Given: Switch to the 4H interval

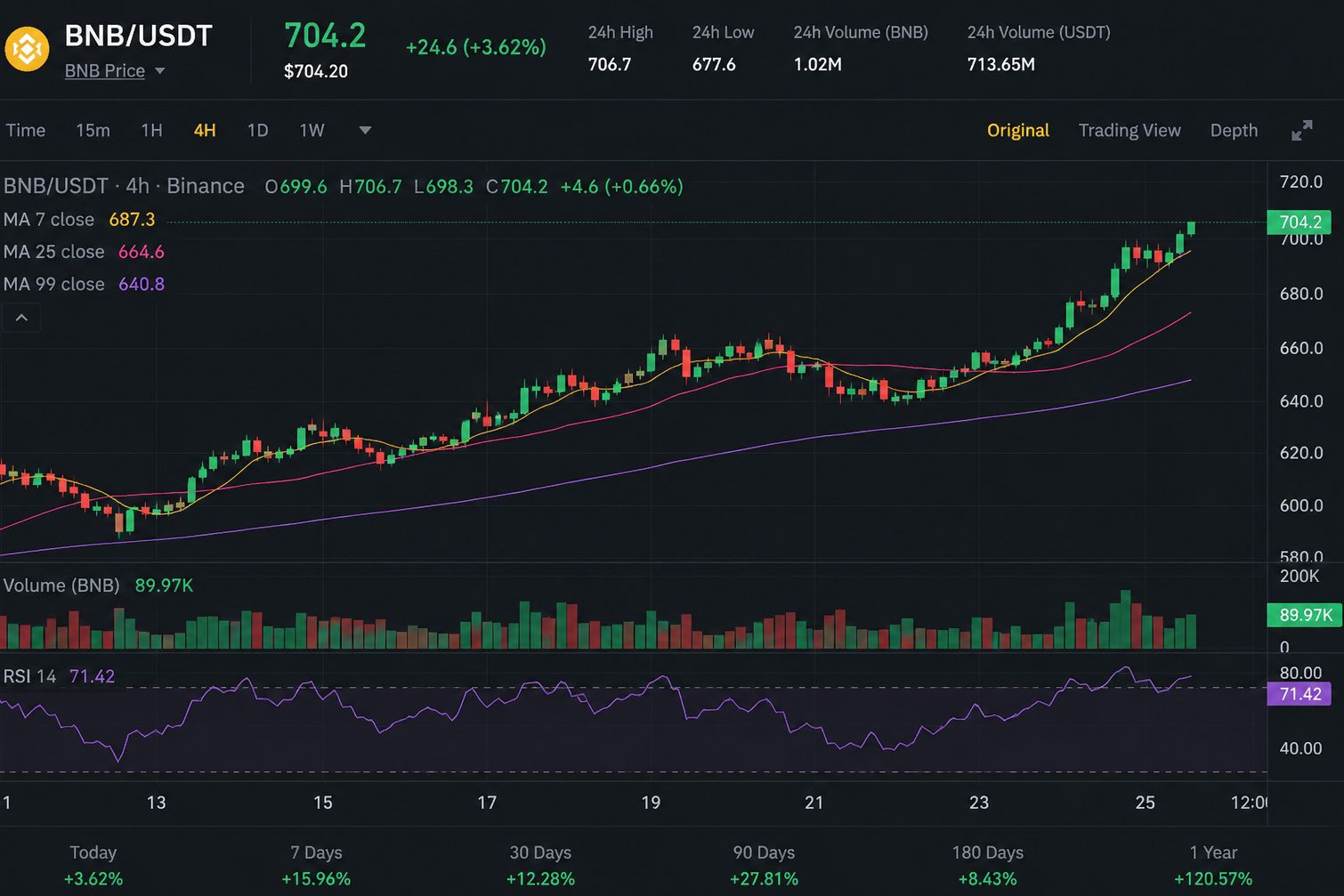Looking at the screenshot, I should pyautogui.click(x=205, y=131).
